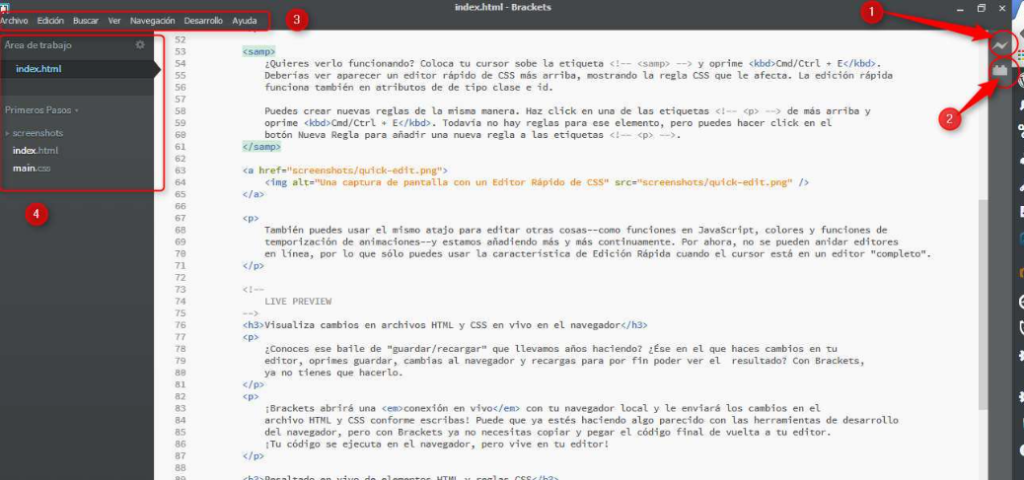Viewport: 1024px width, 480px height.
Task: Click the <h3> heading 'Visualiza cambios en archivos'
Action: [x=445, y=325]
